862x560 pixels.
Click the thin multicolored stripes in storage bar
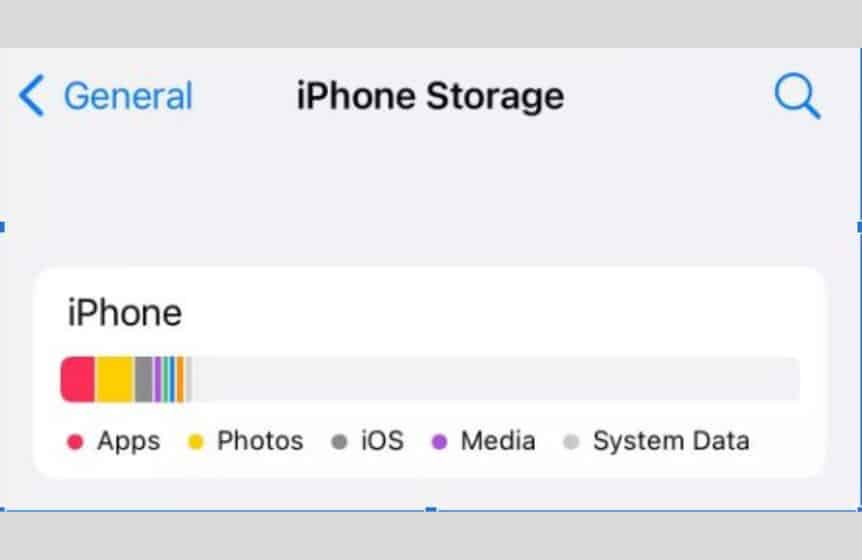(169, 380)
